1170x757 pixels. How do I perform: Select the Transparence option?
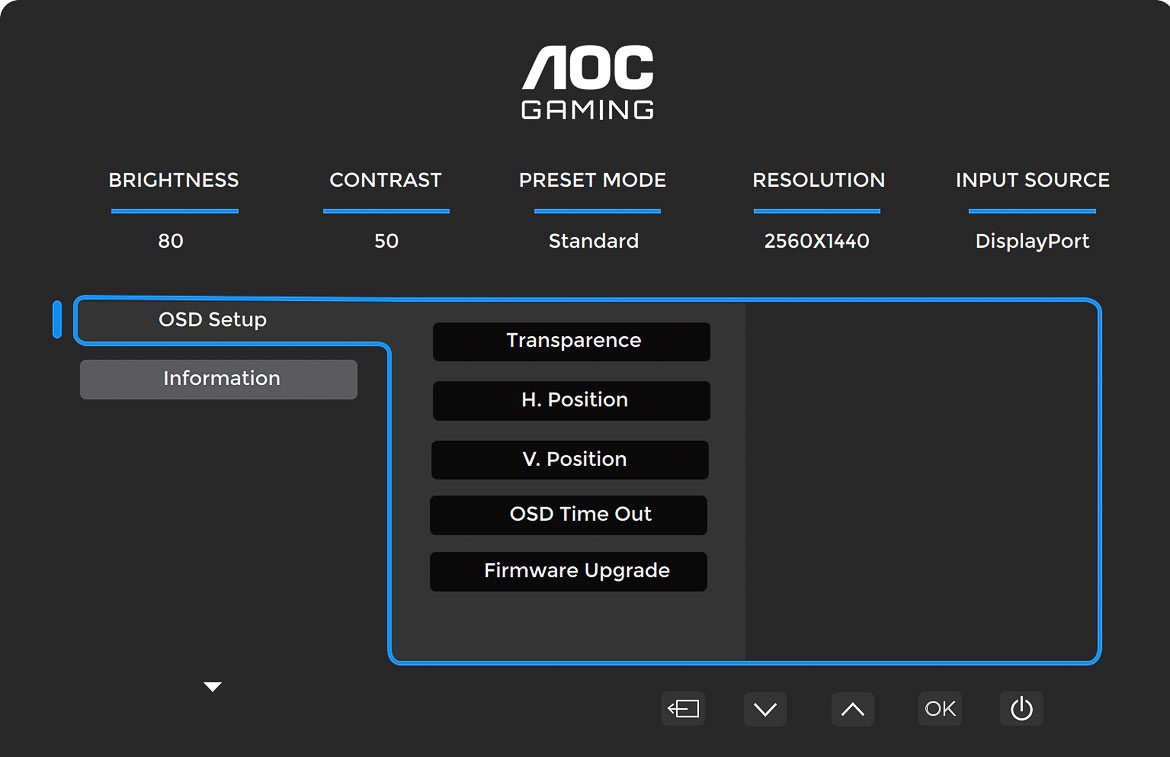click(x=572, y=341)
